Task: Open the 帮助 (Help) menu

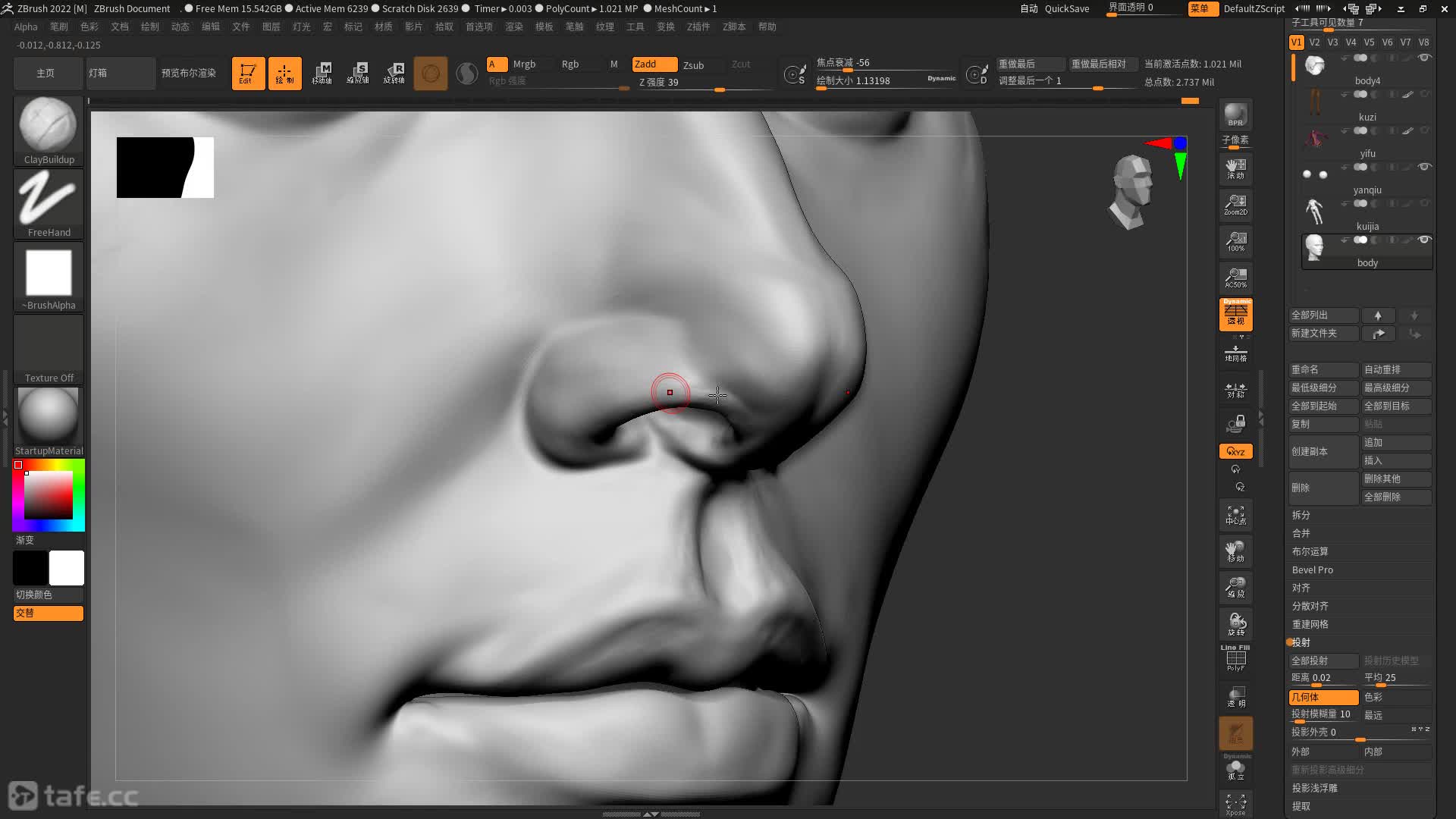Action: 767,27
